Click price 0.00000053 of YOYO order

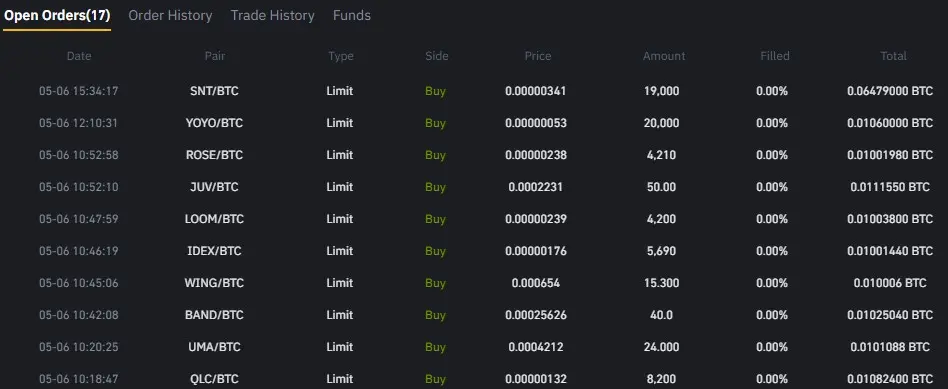pos(536,123)
